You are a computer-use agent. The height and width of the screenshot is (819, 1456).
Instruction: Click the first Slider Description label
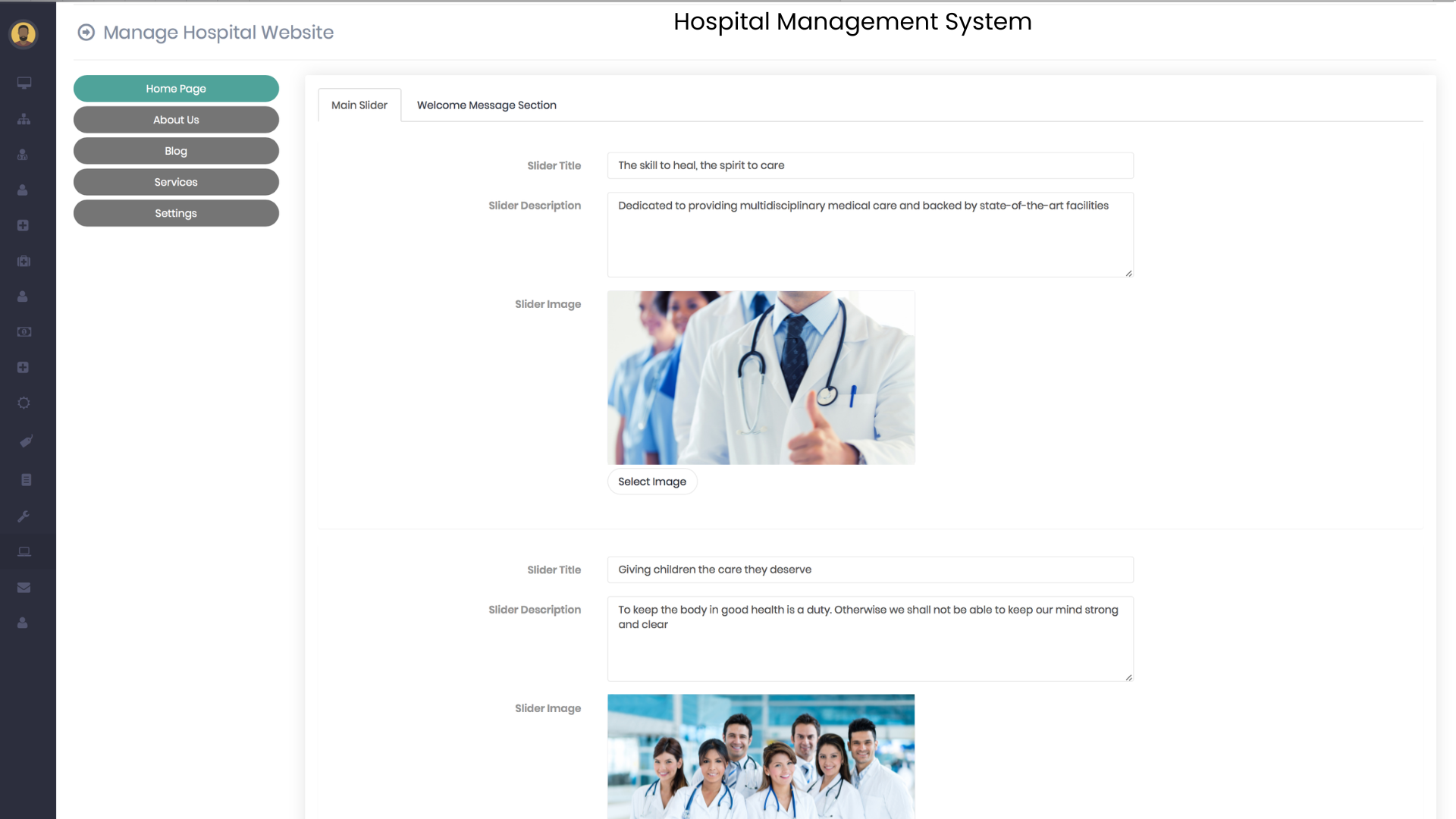[535, 206]
